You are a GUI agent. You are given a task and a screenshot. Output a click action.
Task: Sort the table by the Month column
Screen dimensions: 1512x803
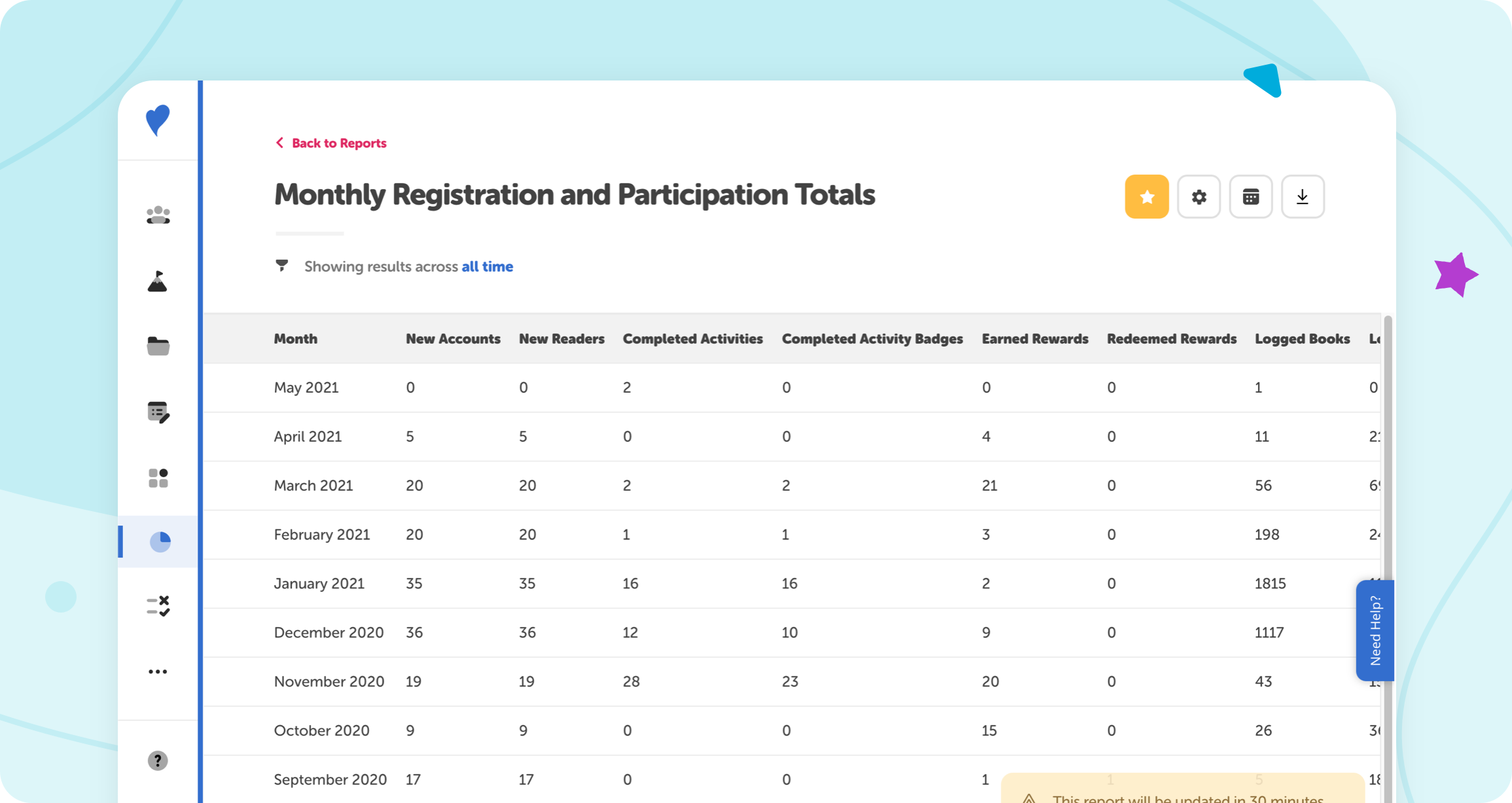click(x=295, y=338)
